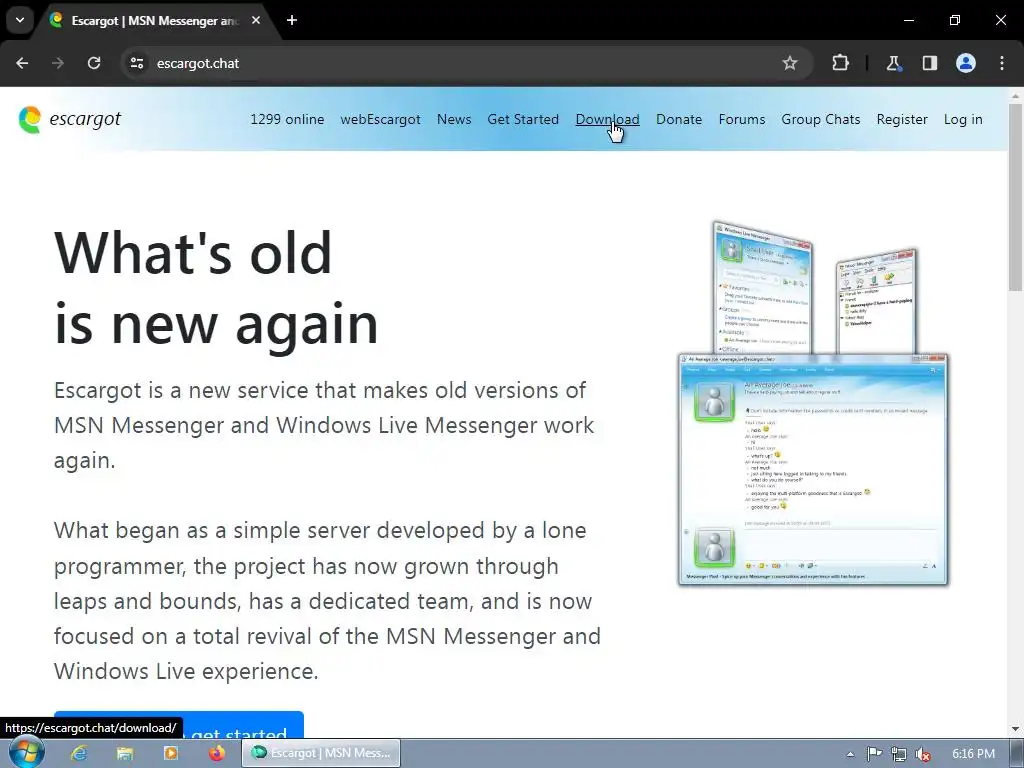Show hidden tray icons arrow
This screenshot has width=1024, height=768.
[x=850, y=754]
